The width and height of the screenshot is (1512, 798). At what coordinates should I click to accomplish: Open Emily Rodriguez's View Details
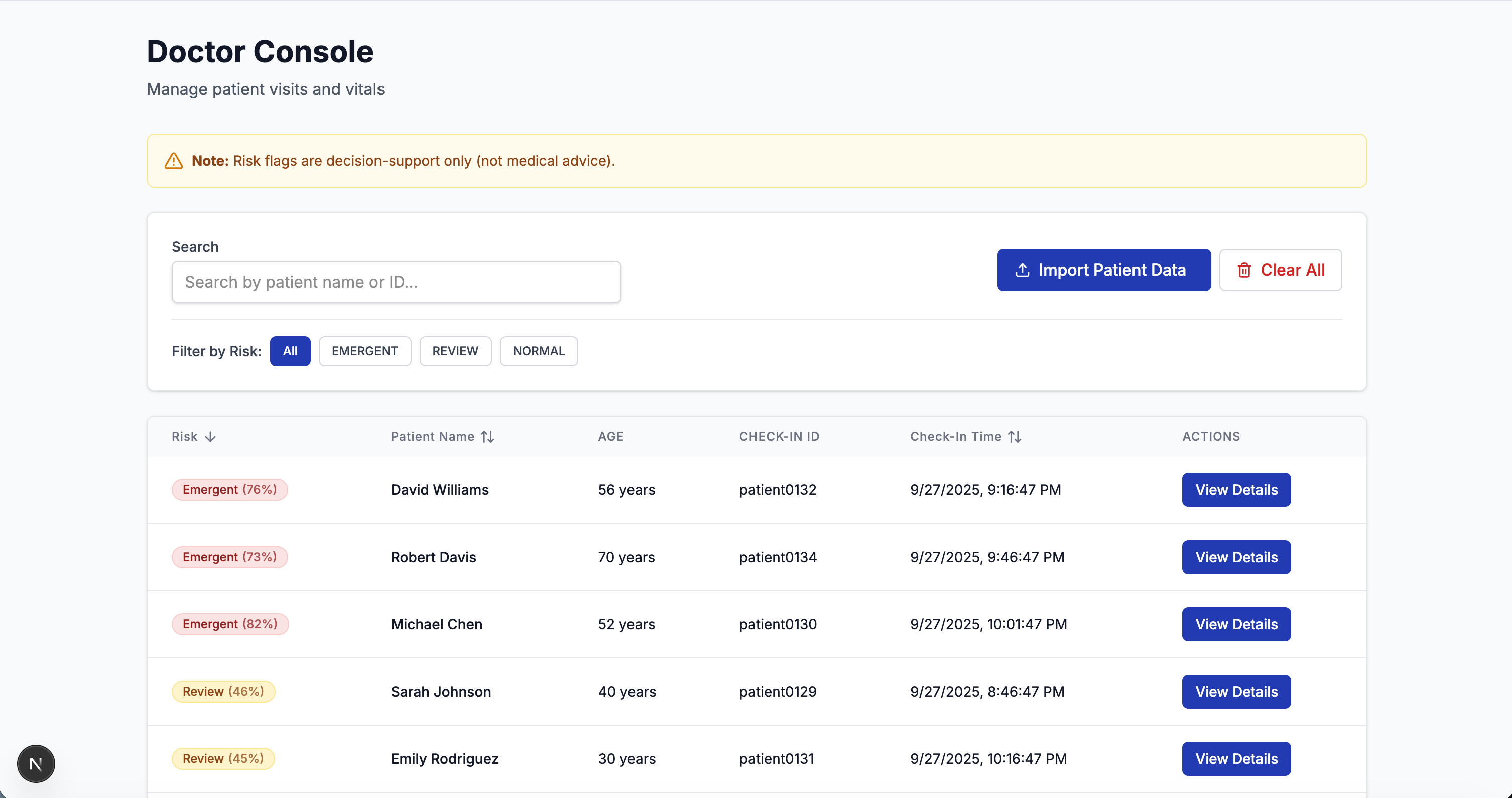(1235, 759)
